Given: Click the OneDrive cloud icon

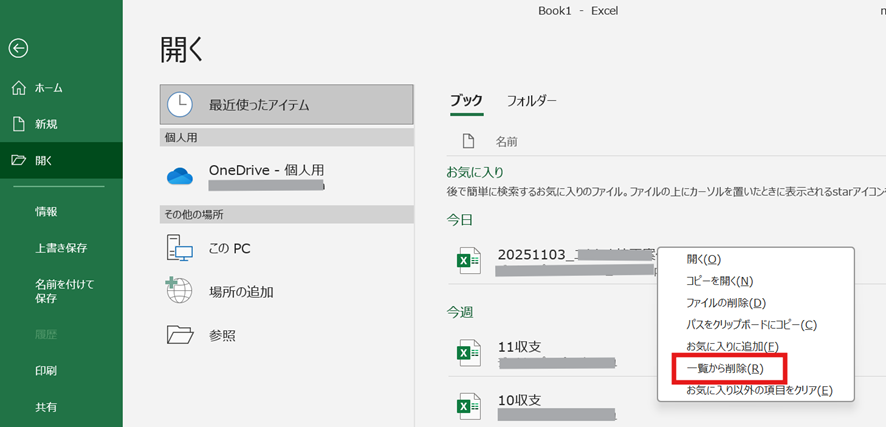Looking at the screenshot, I should click(x=180, y=176).
